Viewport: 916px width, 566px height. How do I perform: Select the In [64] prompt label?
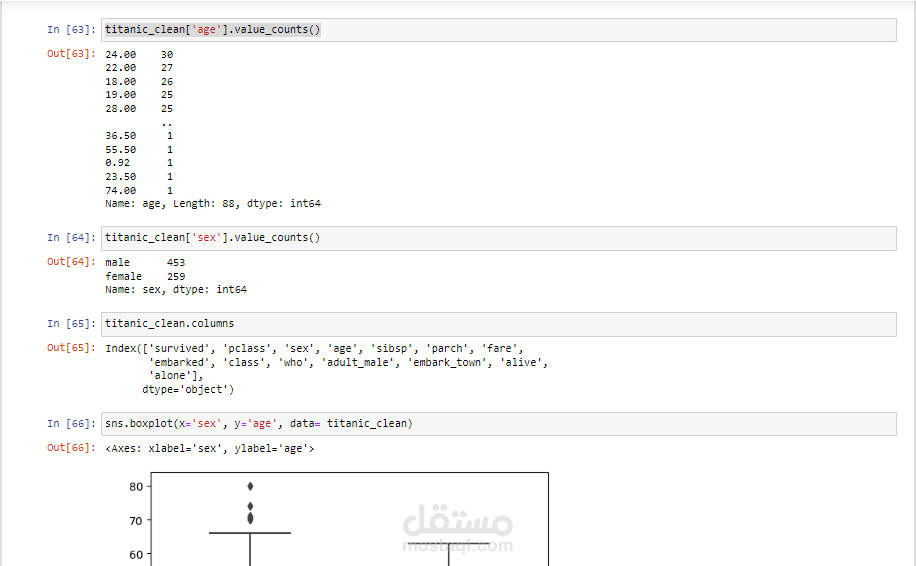[x=71, y=238]
